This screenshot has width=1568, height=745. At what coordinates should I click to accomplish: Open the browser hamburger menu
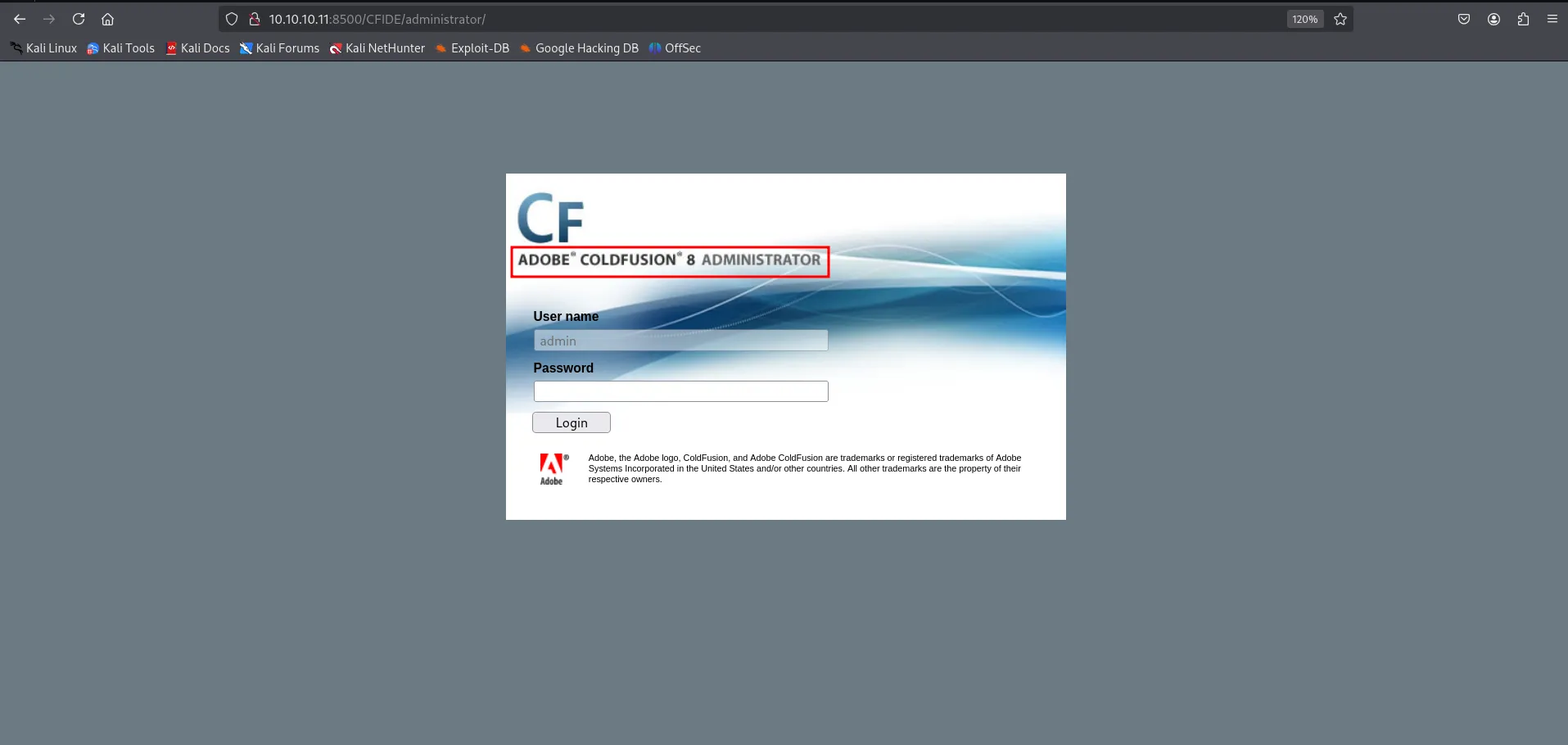coord(1552,19)
